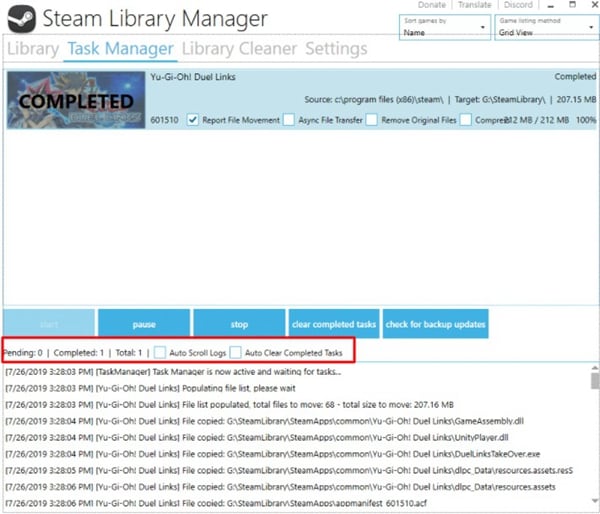This screenshot has height=514, width=600.
Task: Enable Auto Clear Completed Tasks checkbox
Action: (235, 352)
